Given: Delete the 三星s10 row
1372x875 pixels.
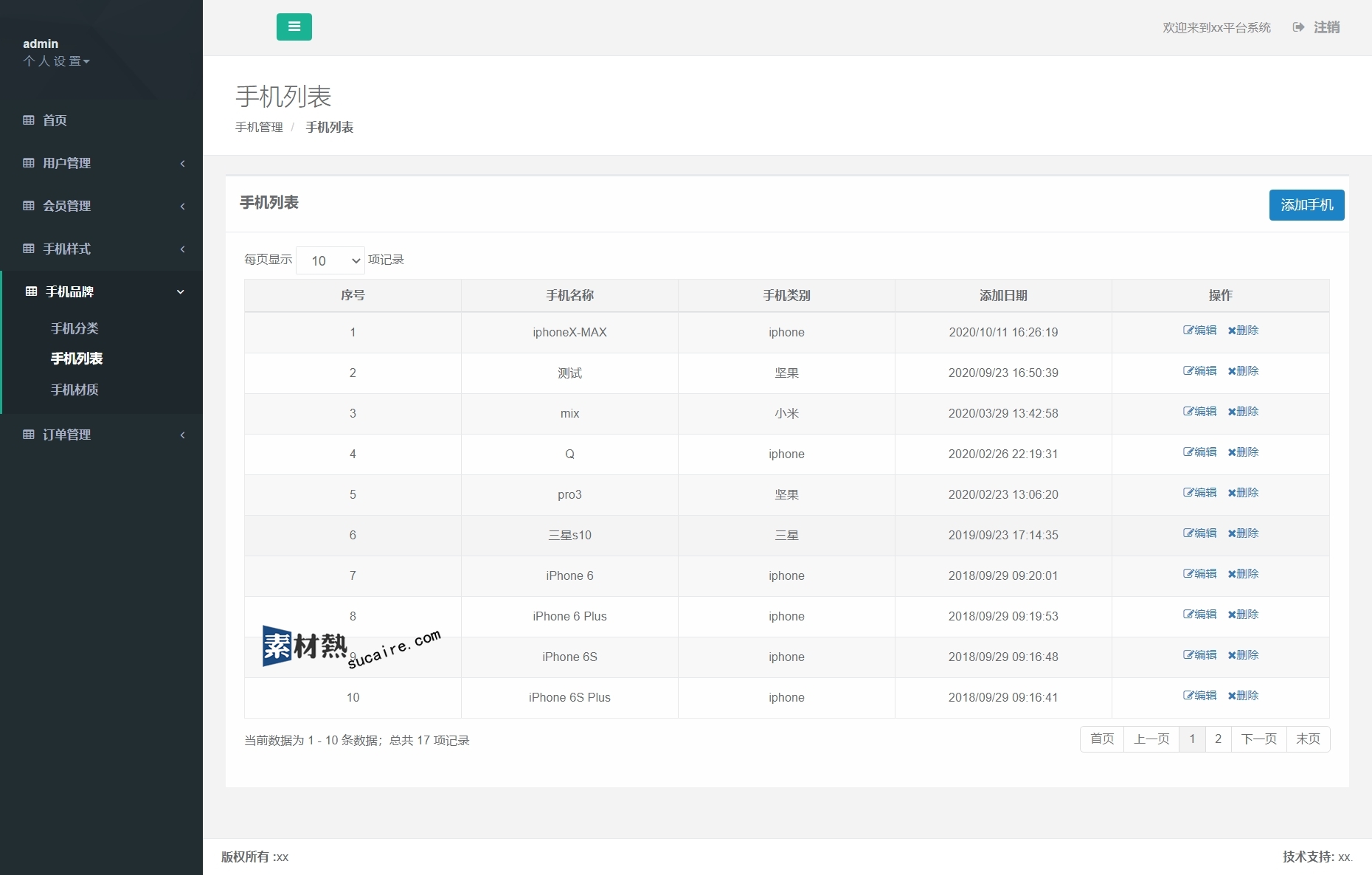Looking at the screenshot, I should click(1243, 533).
